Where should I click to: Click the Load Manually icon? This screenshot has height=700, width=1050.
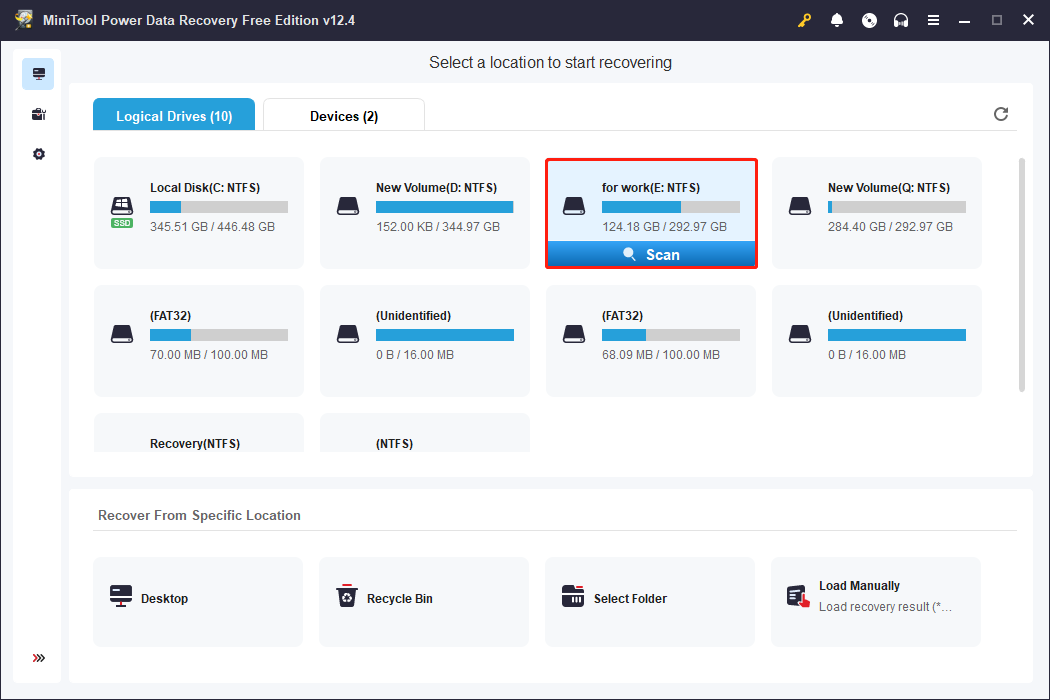point(798,596)
